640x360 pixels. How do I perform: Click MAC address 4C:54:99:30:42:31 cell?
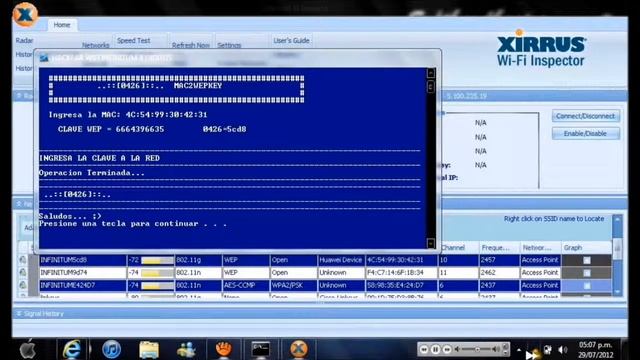[x=401, y=260]
